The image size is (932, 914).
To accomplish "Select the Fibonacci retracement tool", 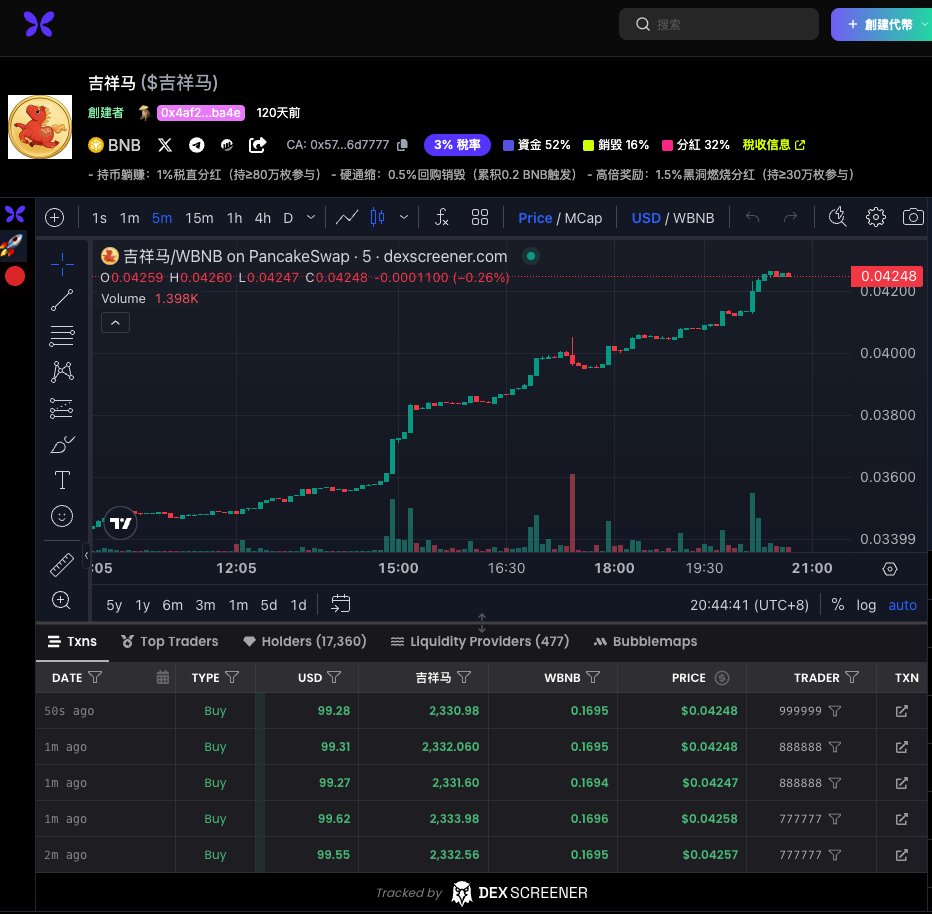I will point(62,336).
